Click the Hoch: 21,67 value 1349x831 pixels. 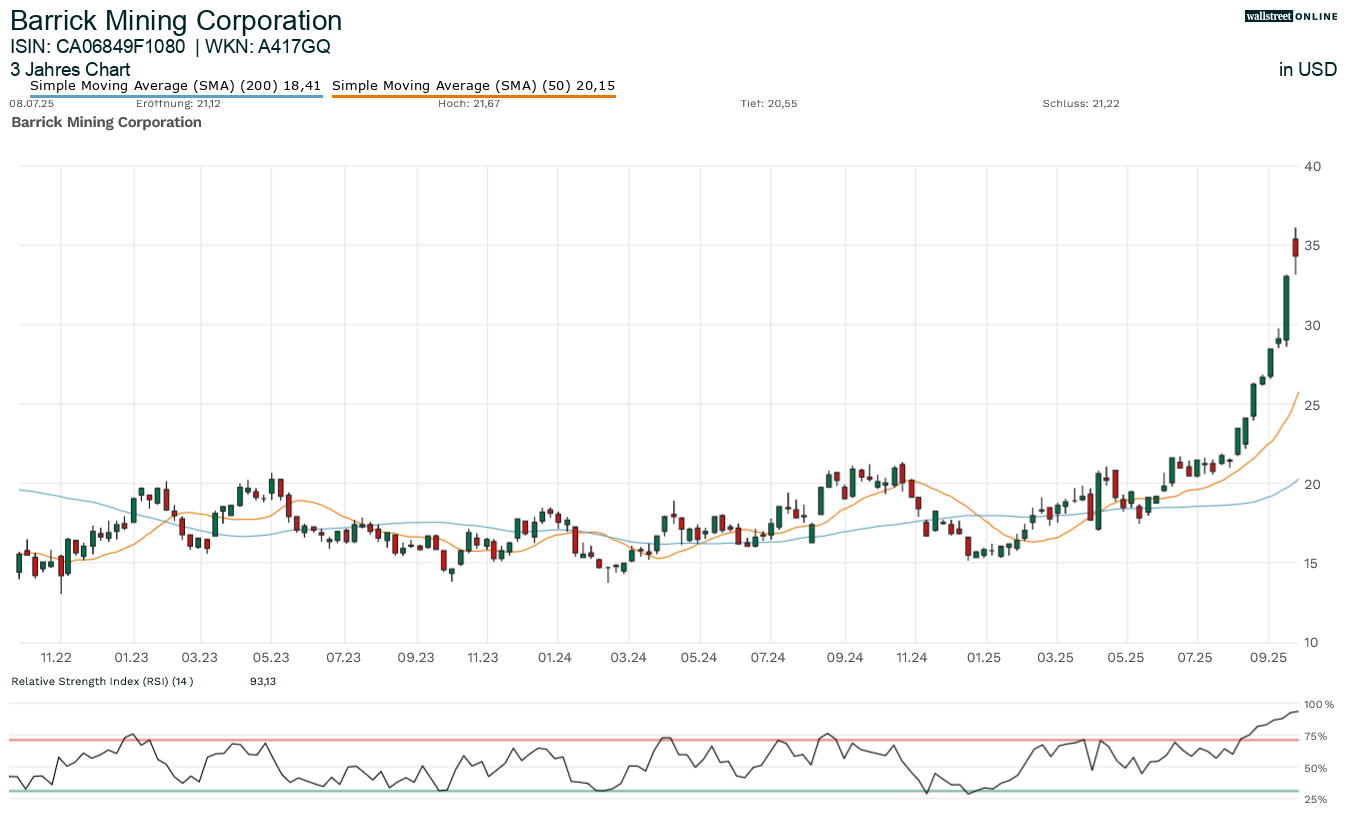[x=469, y=104]
